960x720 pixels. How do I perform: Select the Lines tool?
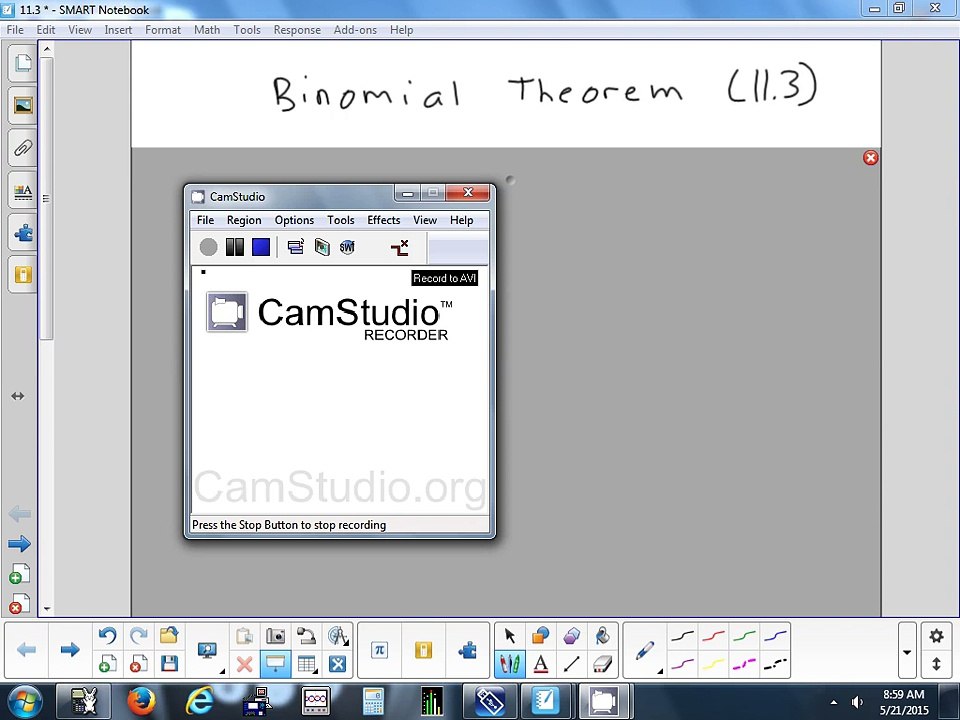pyautogui.click(x=571, y=664)
